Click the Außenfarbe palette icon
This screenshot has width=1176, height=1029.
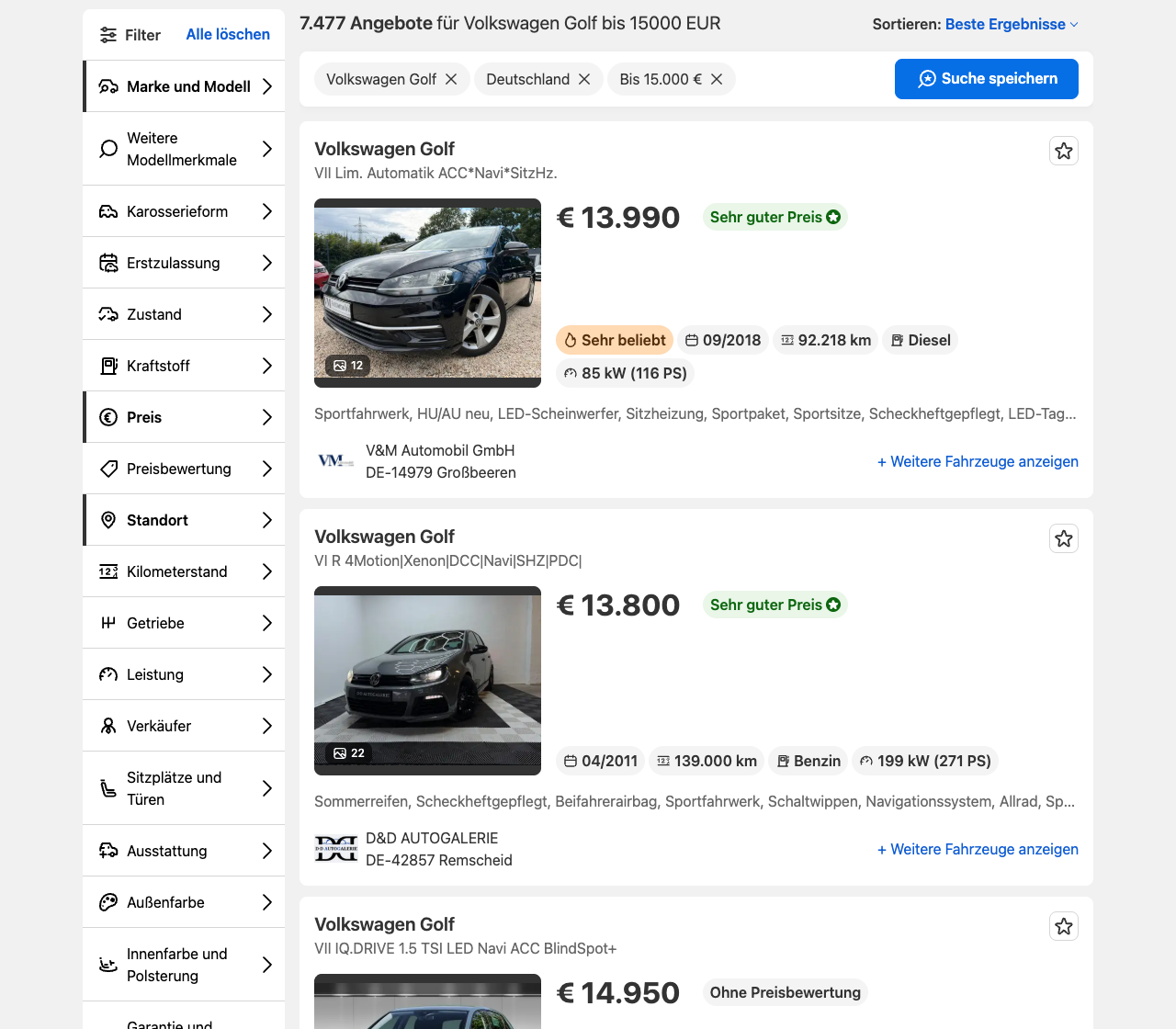pos(108,902)
